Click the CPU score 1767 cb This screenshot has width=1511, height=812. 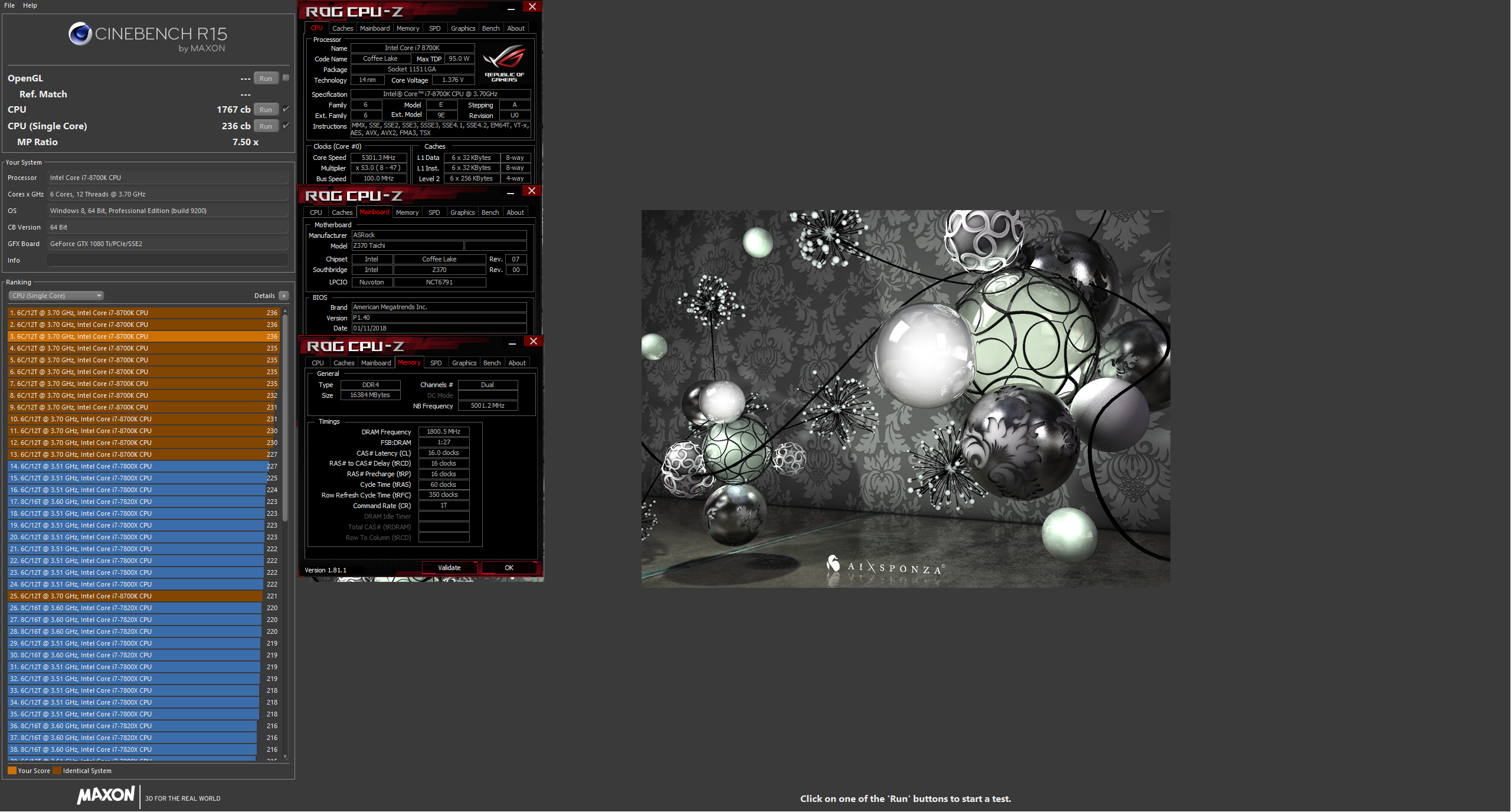coord(234,110)
